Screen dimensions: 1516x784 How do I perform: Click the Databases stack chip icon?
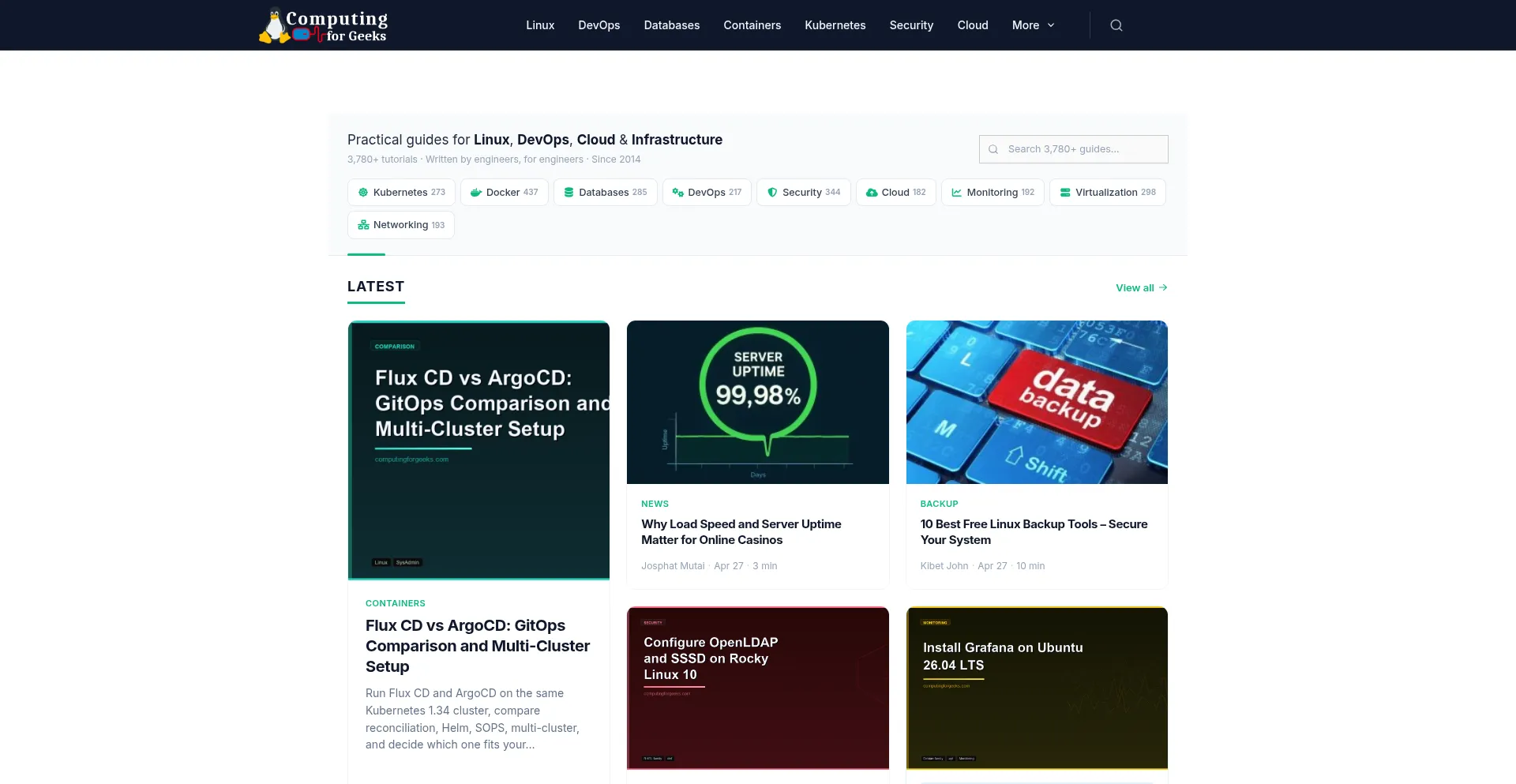coord(568,193)
